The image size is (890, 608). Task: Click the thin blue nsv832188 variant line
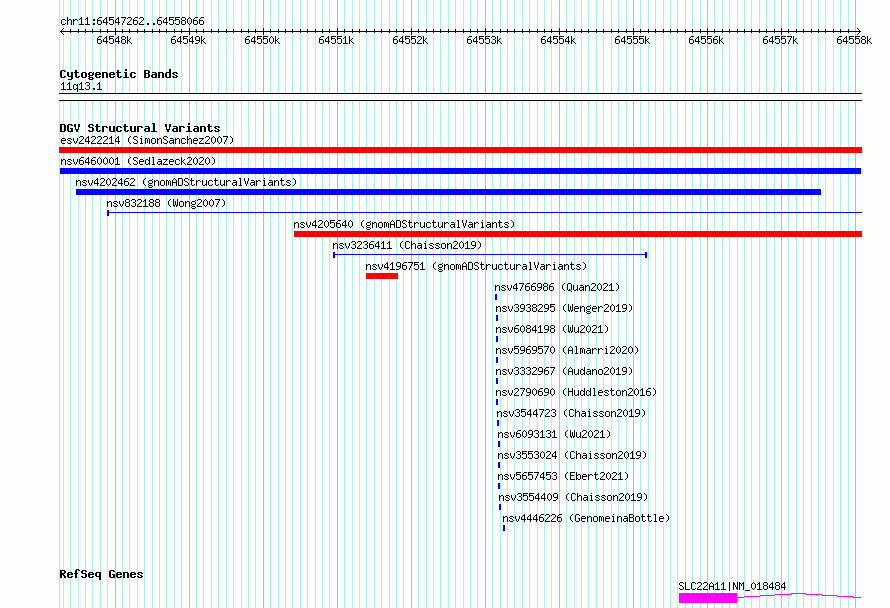click(x=484, y=212)
